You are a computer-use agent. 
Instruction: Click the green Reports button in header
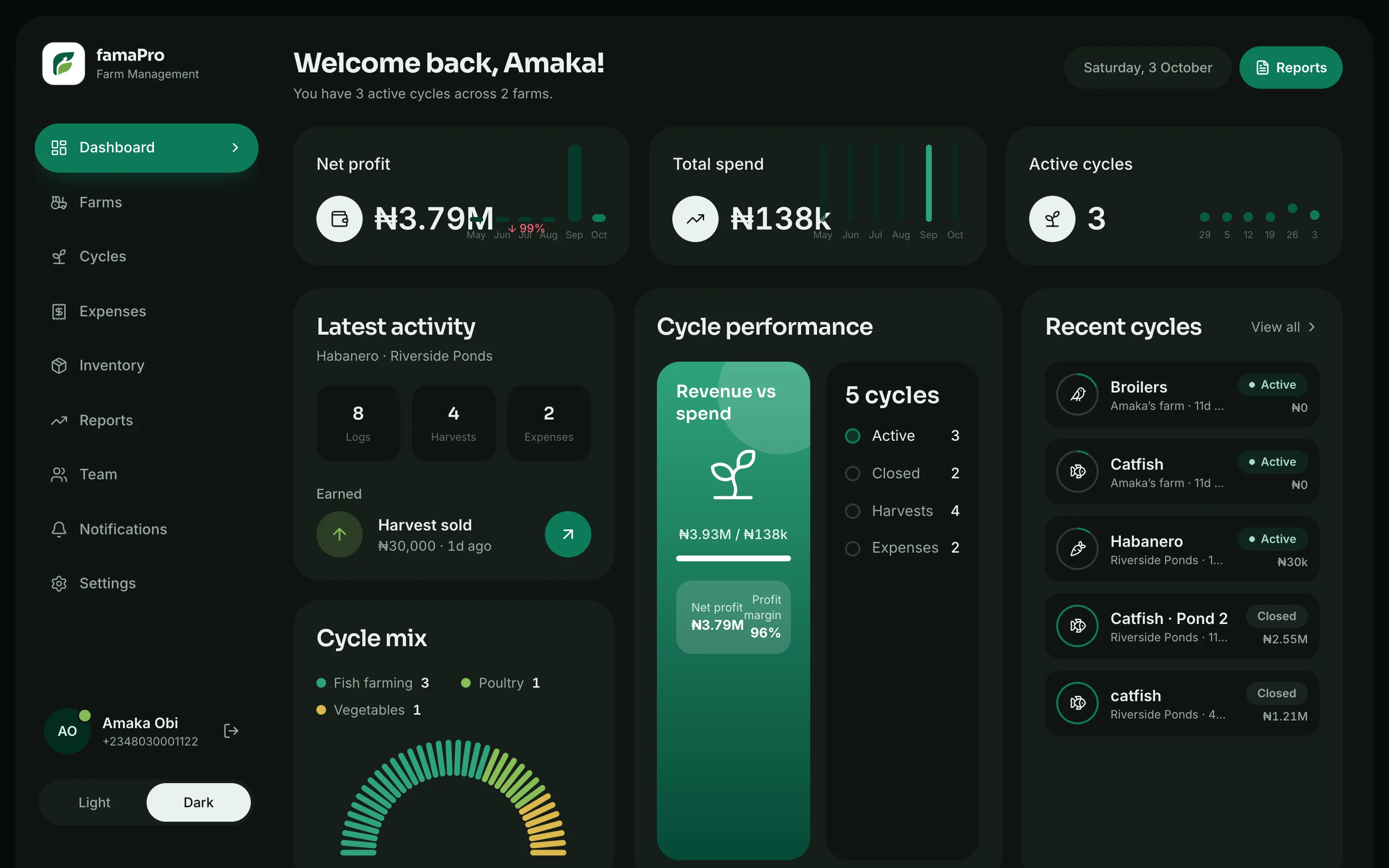point(1290,68)
